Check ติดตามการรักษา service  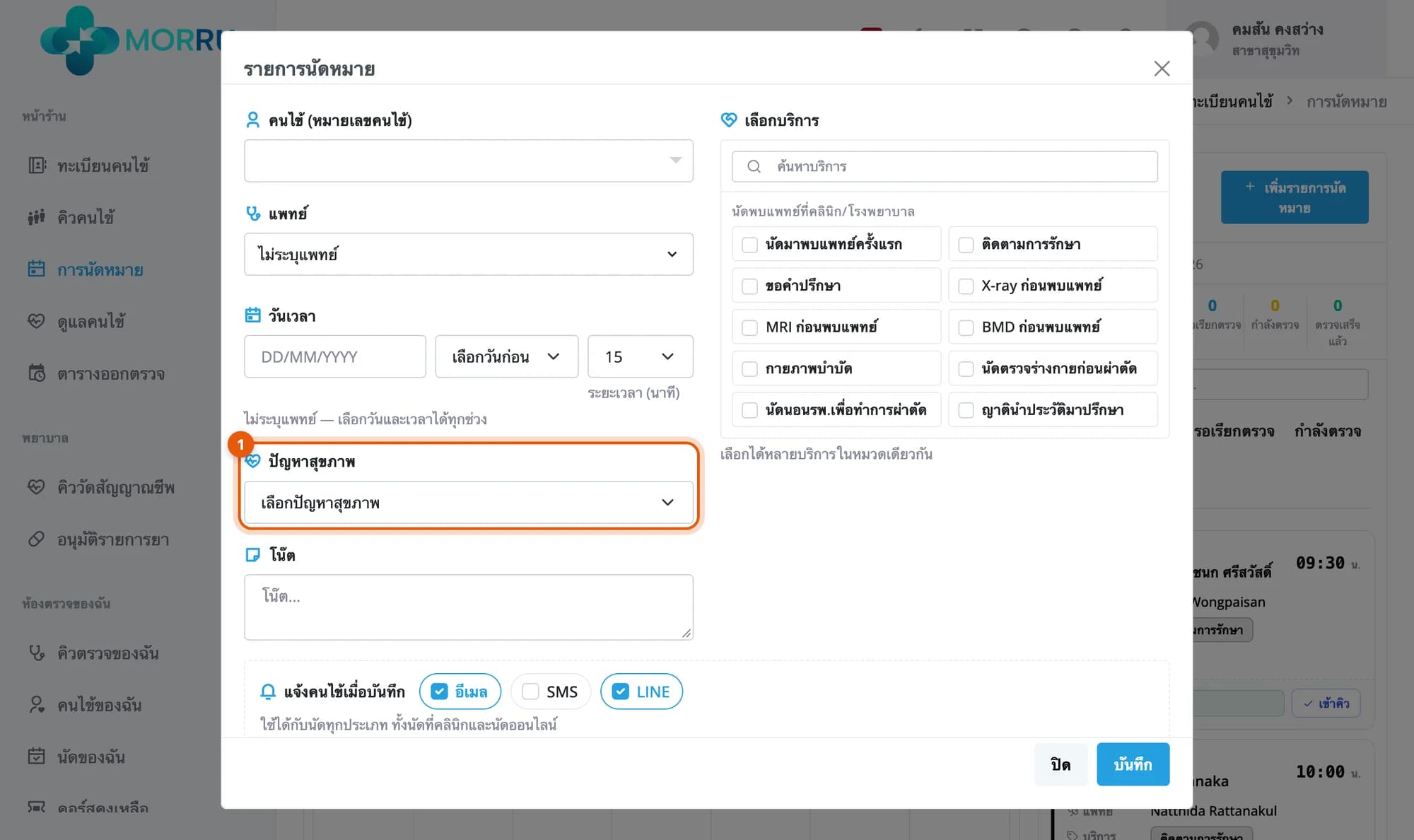coord(966,245)
